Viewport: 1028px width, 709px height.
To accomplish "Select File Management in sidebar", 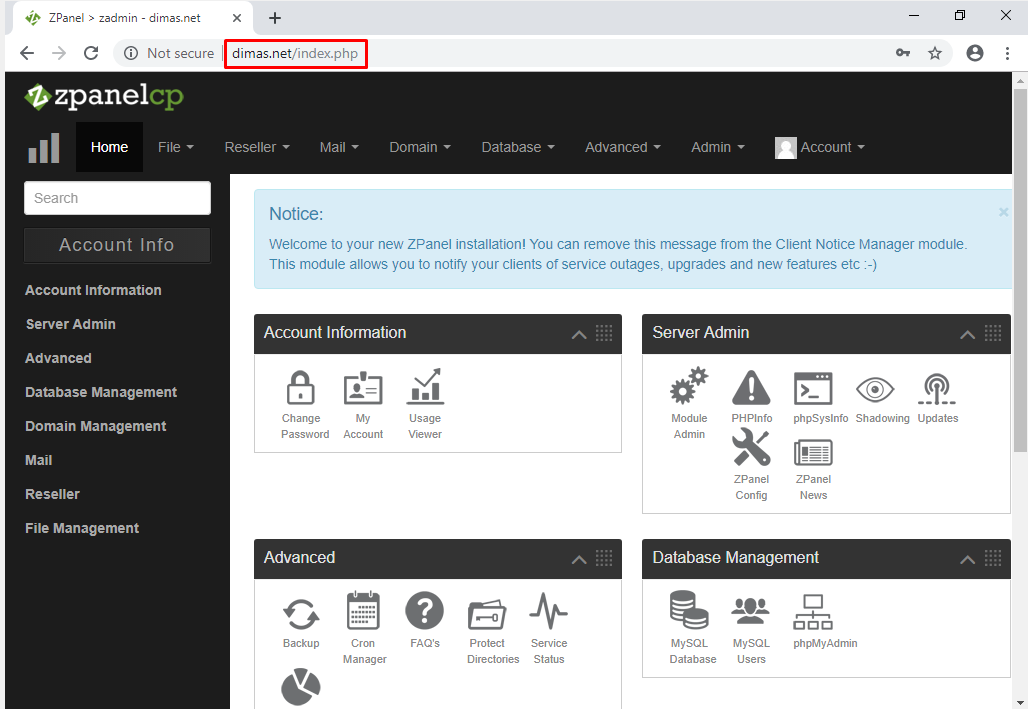I will tap(82, 529).
